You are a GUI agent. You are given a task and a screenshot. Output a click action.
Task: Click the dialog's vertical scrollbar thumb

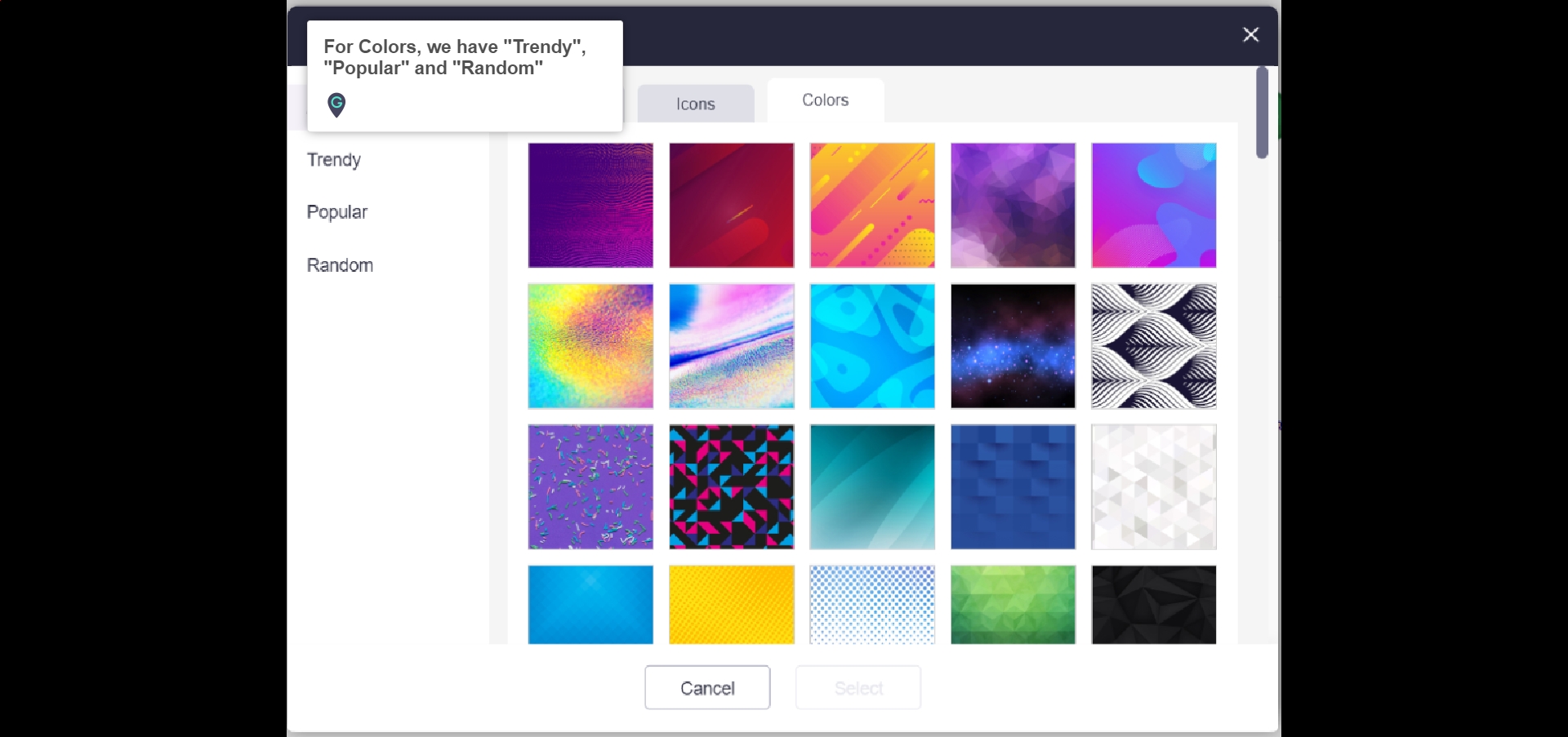tap(1262, 113)
